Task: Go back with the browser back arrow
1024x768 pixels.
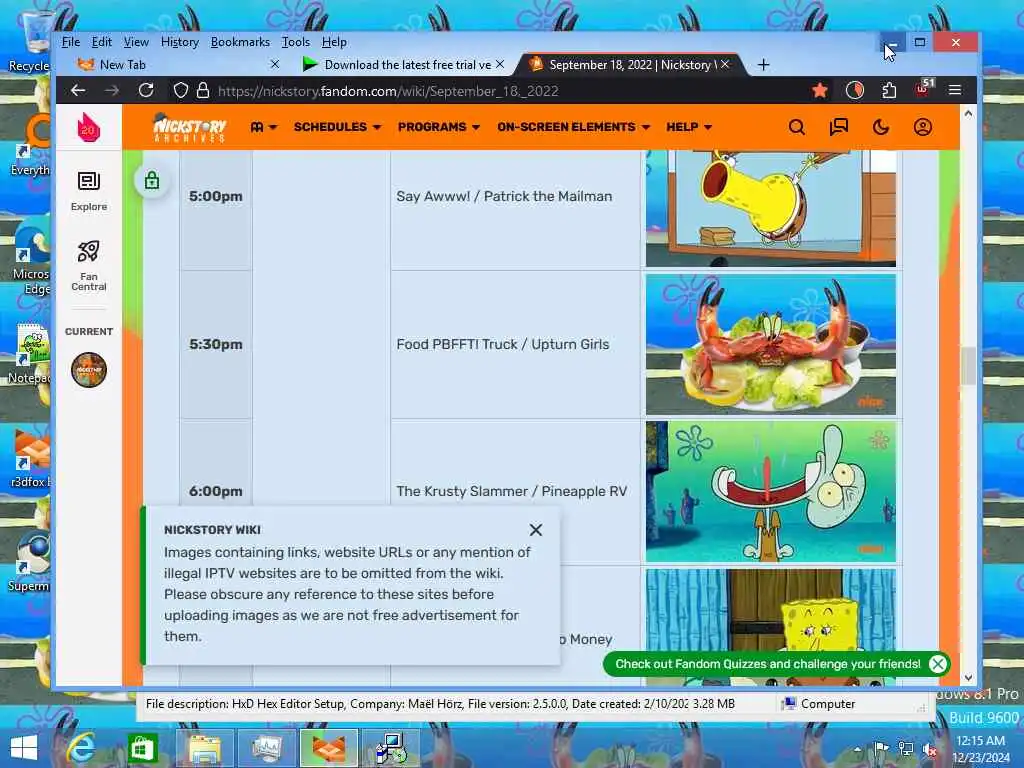Action: coord(78,91)
